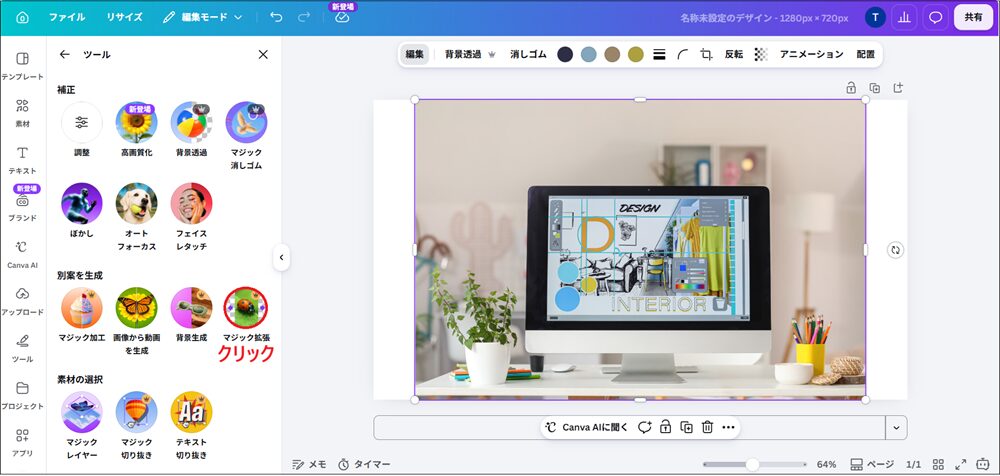Open the テキスト sidebar tab

pos(22,160)
